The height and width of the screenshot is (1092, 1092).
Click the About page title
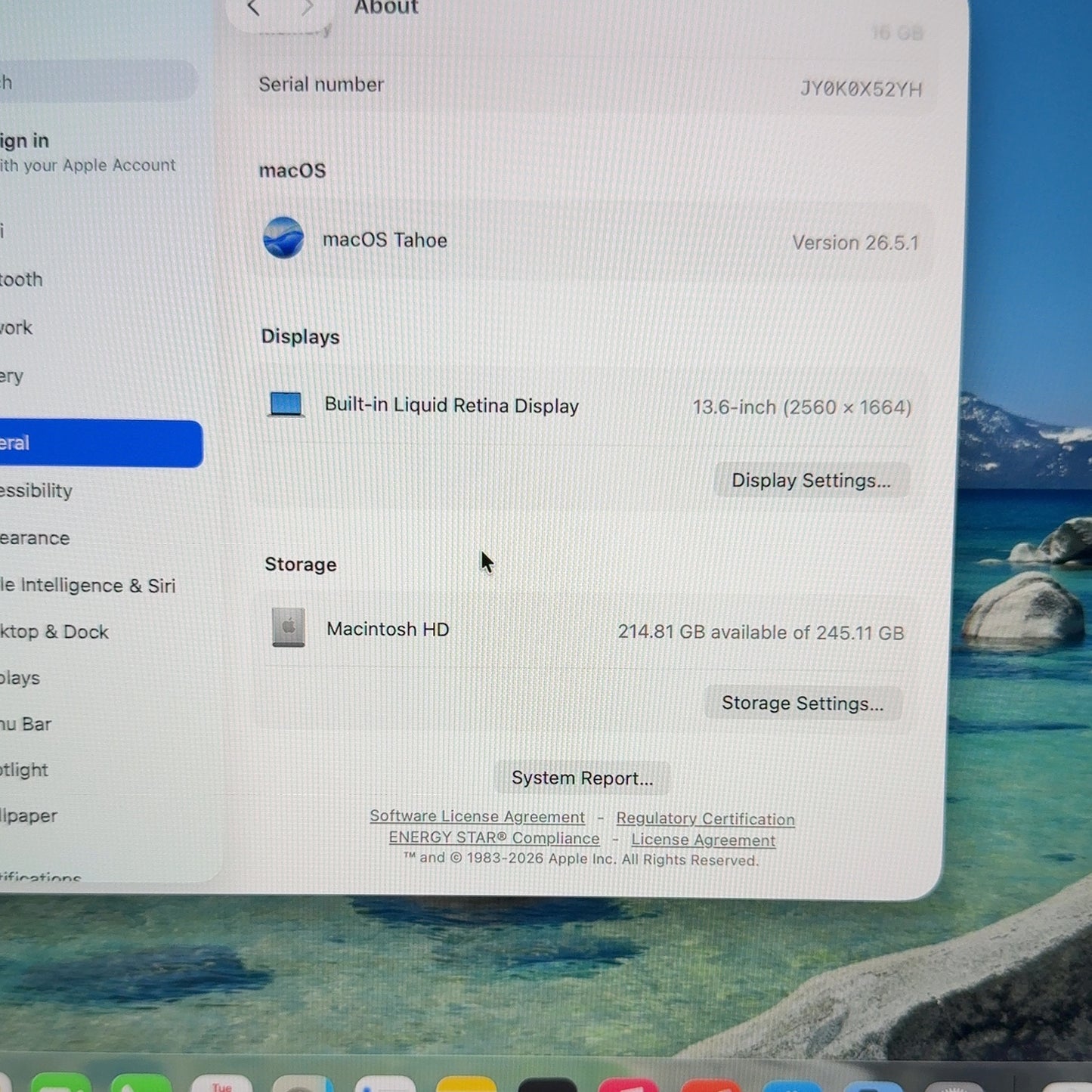tap(386, 8)
